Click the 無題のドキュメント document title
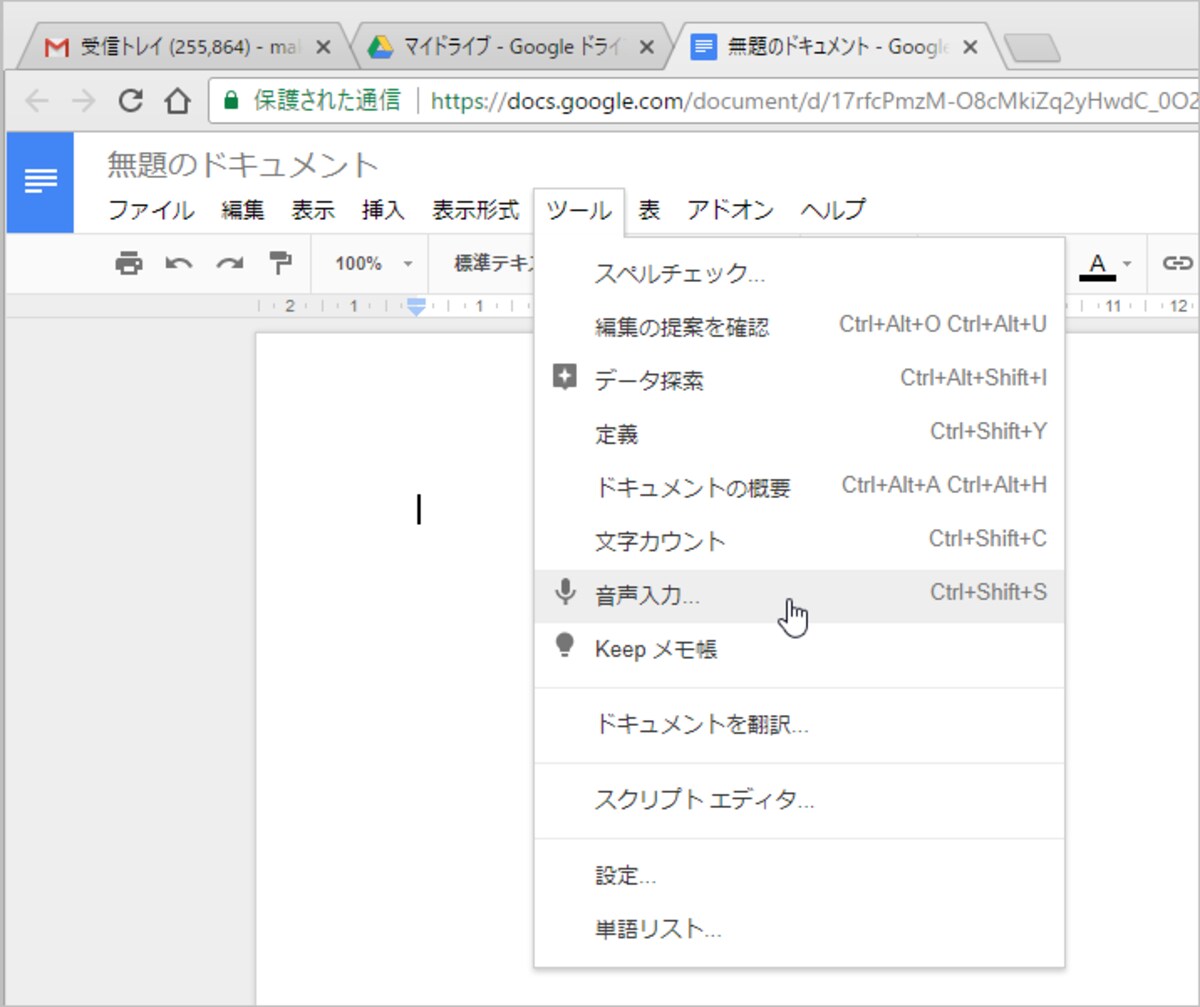Viewport: 1200px width, 1007px height. point(243,165)
